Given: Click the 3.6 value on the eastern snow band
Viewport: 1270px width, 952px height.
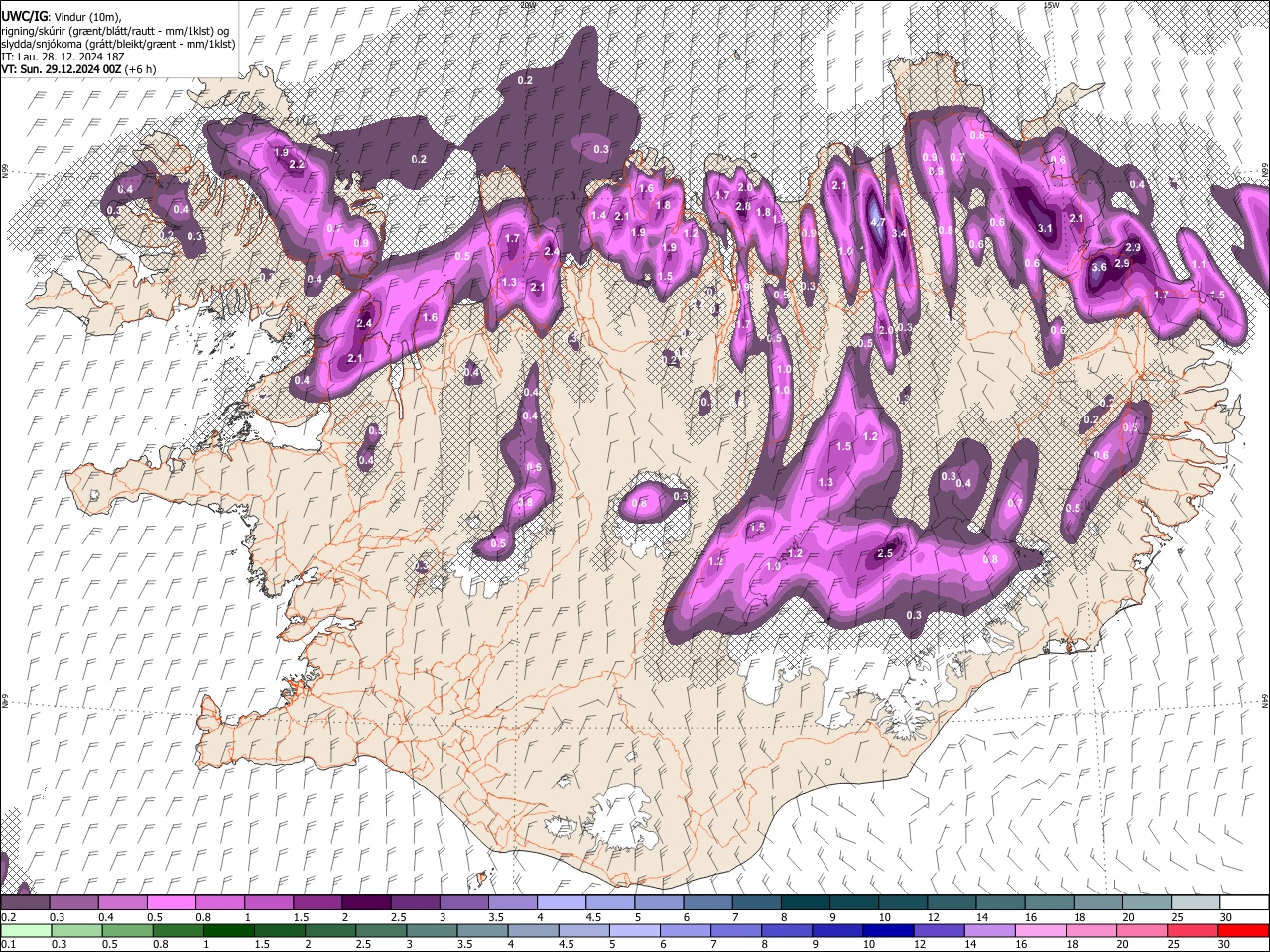Looking at the screenshot, I should (x=1099, y=268).
